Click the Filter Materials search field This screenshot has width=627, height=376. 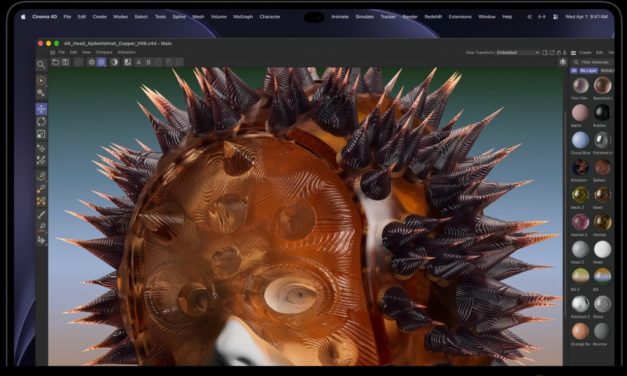[x=592, y=62]
